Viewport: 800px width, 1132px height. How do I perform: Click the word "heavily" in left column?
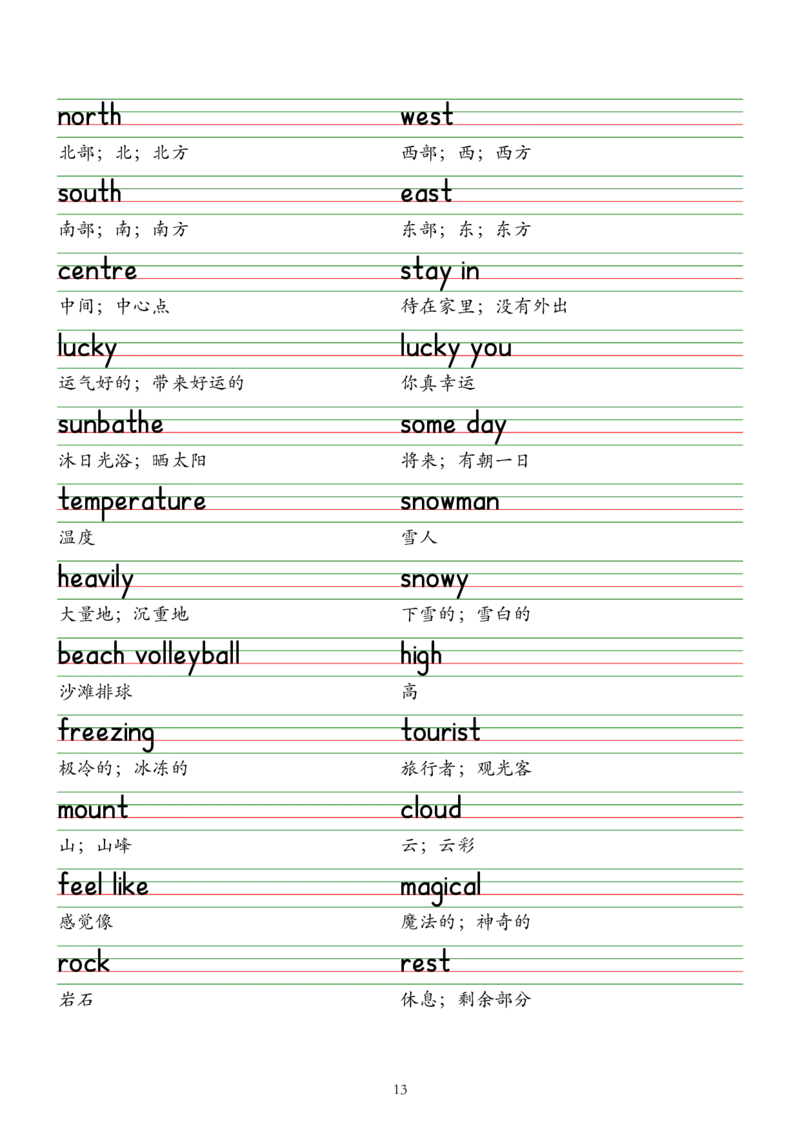pos(95,579)
